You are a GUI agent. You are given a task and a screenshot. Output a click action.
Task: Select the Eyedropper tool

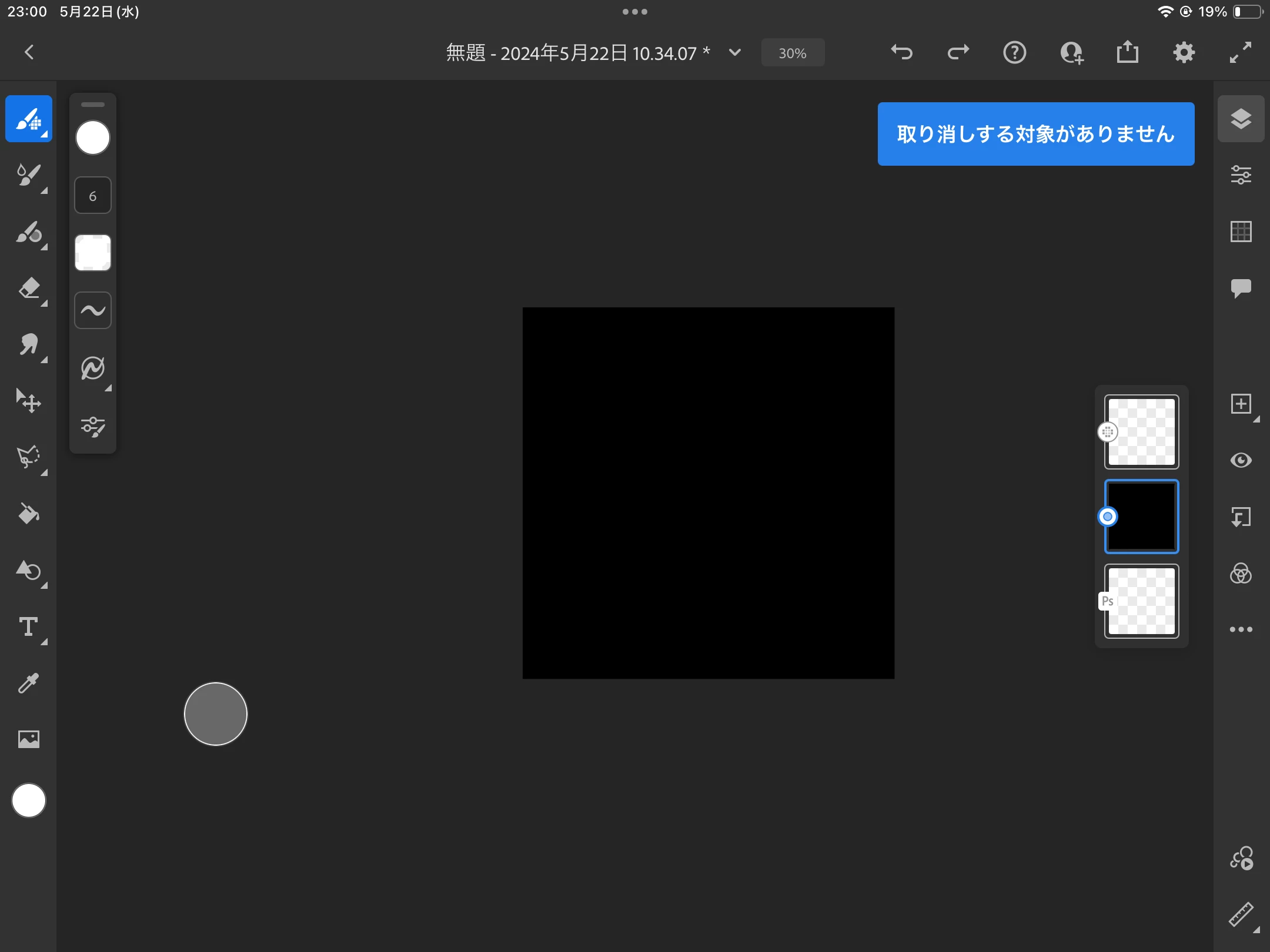[x=29, y=683]
